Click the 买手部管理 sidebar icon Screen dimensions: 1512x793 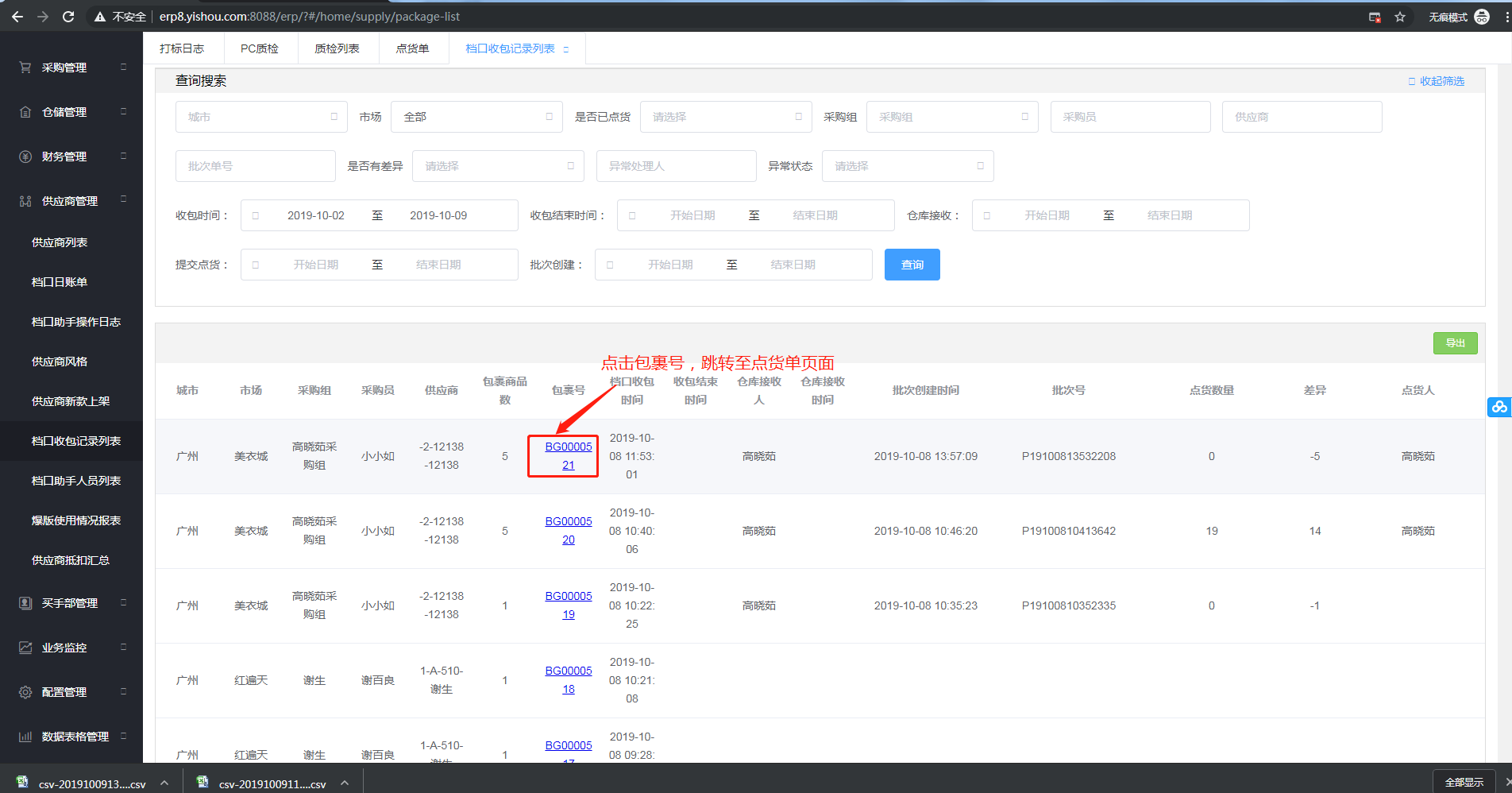[25, 603]
